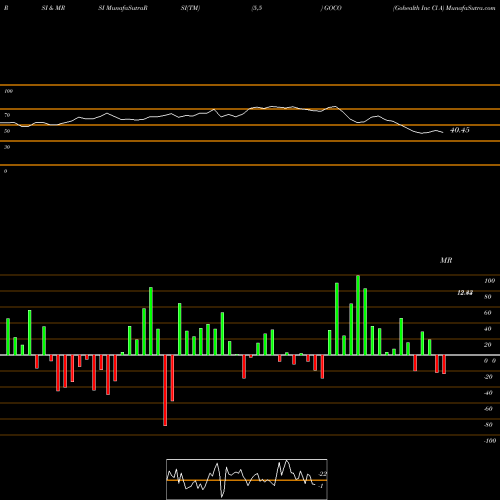The width and height of the screenshot is (500, 500).
Task: Click the '30' level label on RSI chart
Action: point(7,147)
